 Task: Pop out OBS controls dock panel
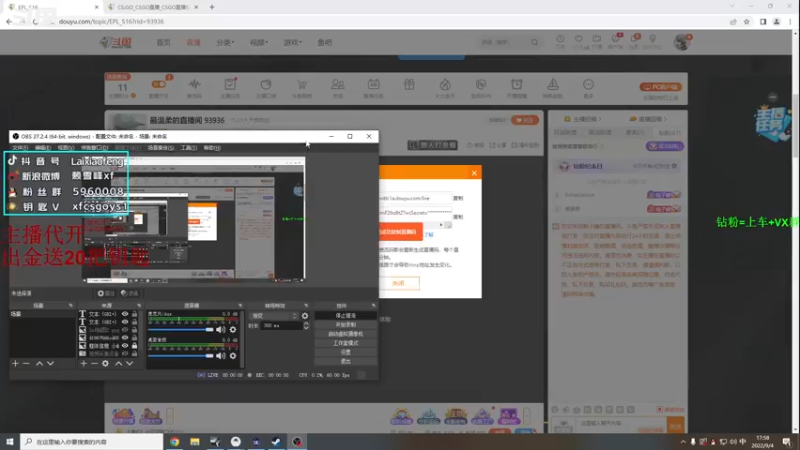[x=373, y=306]
